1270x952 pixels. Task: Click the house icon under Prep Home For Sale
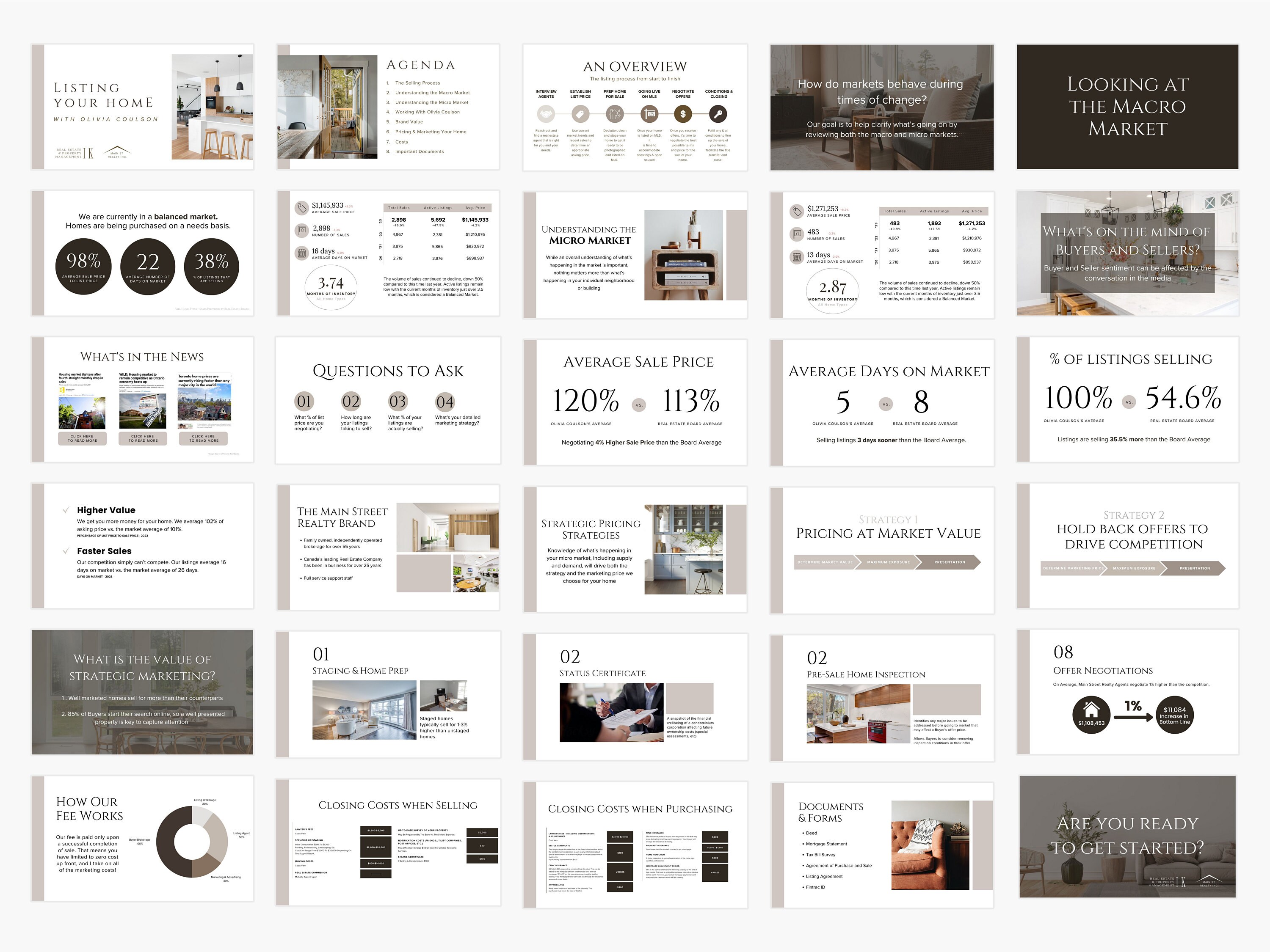click(x=614, y=114)
